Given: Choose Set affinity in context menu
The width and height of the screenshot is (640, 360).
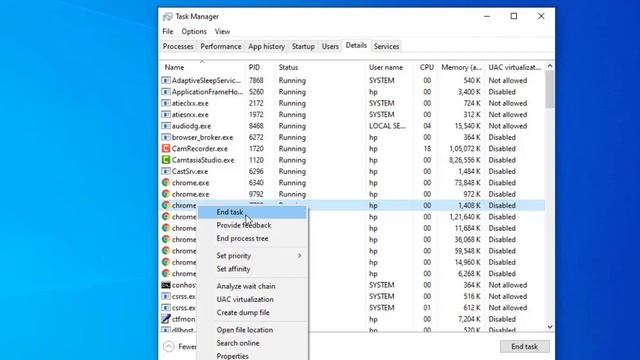Looking at the screenshot, I should click(252, 269).
